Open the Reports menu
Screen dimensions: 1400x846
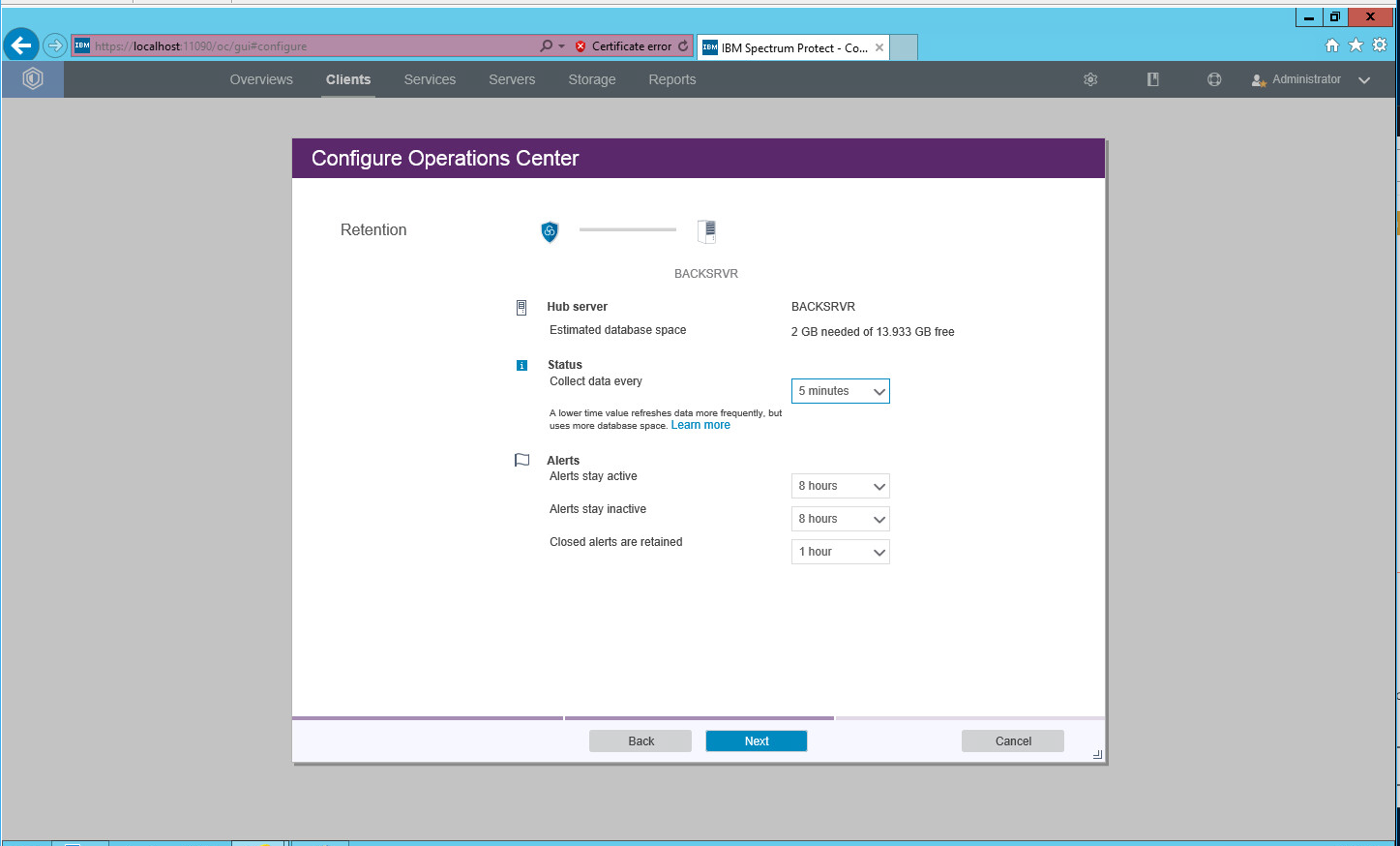(x=671, y=79)
